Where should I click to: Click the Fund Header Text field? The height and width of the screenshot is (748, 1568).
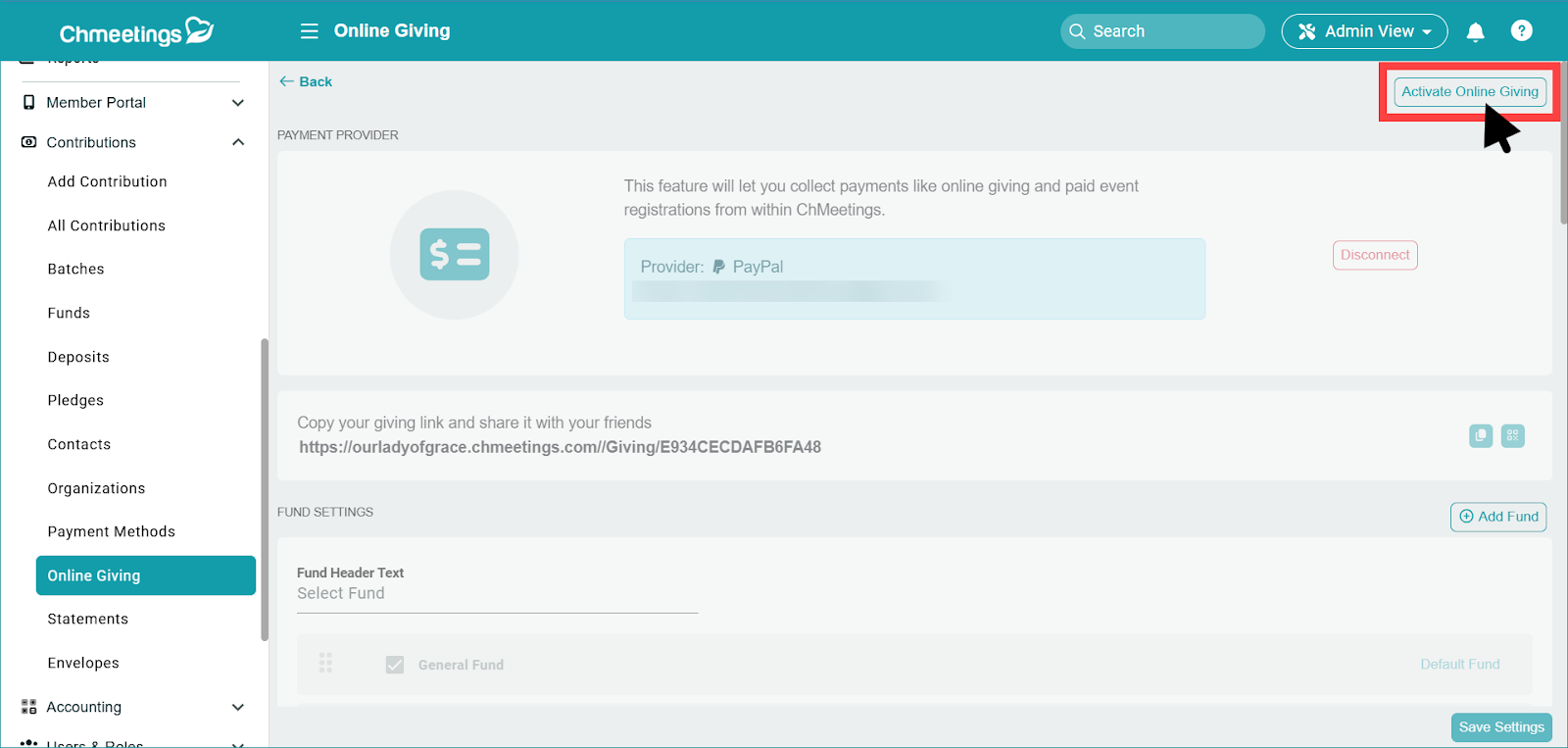pyautogui.click(x=497, y=594)
